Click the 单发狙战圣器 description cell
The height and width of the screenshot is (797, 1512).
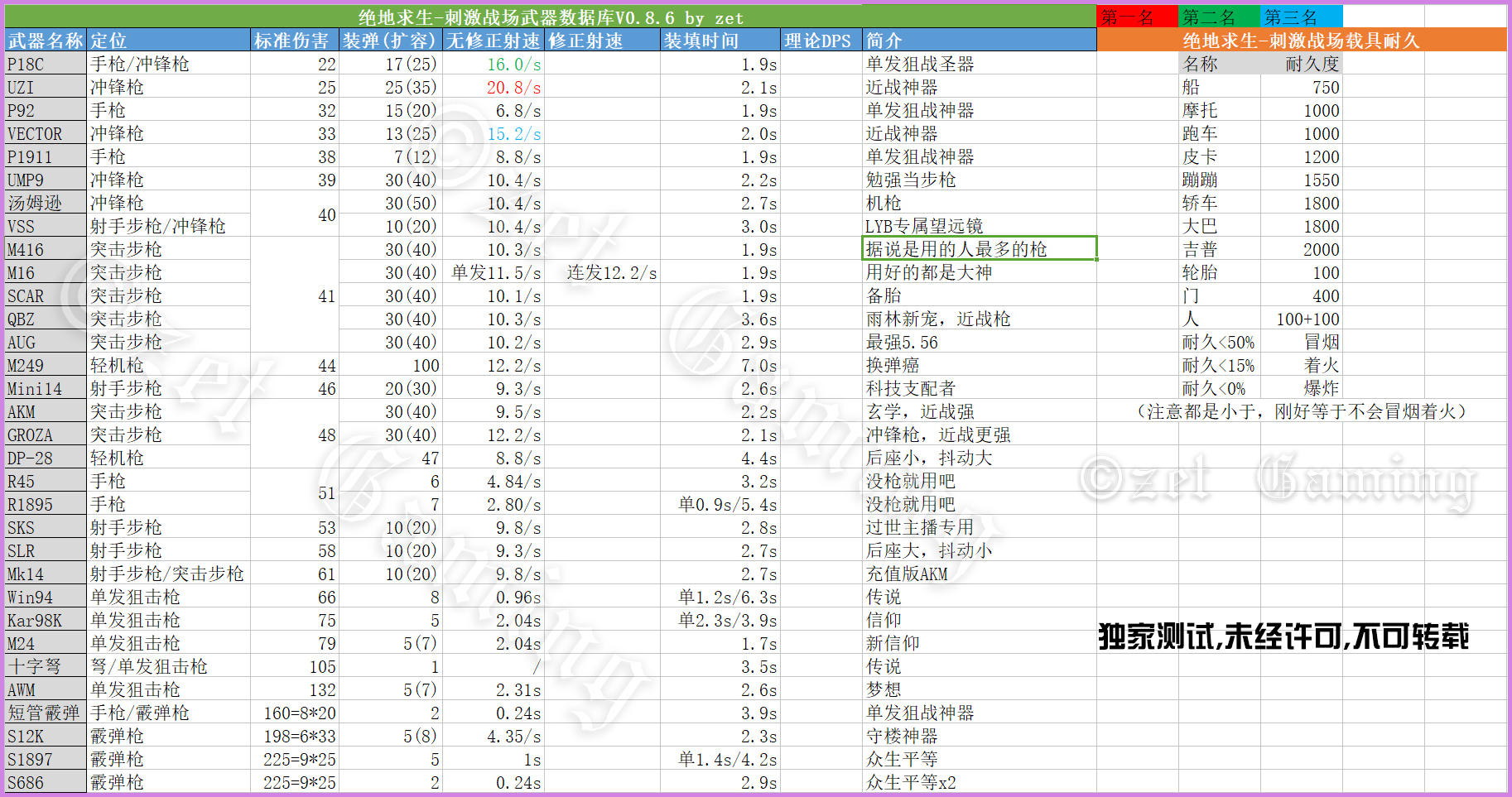point(979,64)
